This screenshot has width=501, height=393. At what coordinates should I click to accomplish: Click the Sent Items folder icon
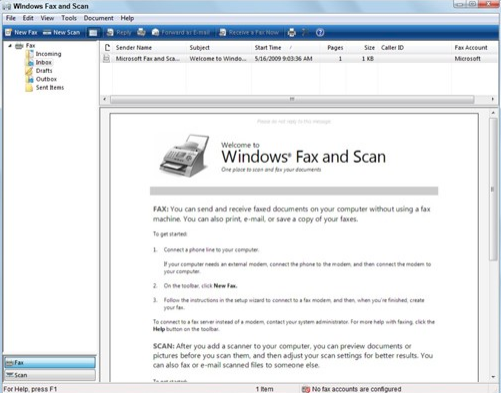(30, 87)
